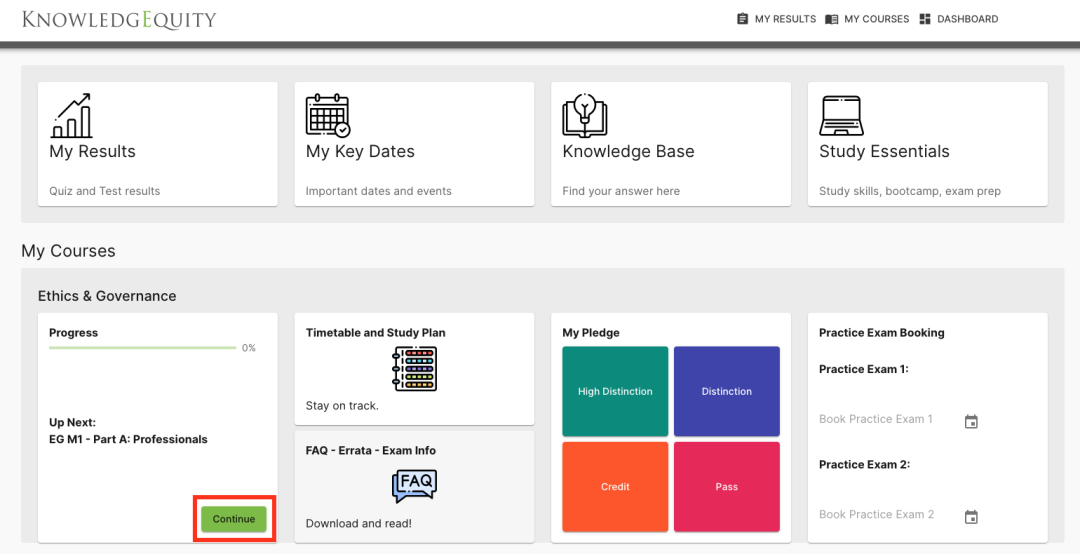Image resolution: width=1080 pixels, height=554 pixels.
Task: Click the course Progress bar
Action: coord(143,348)
